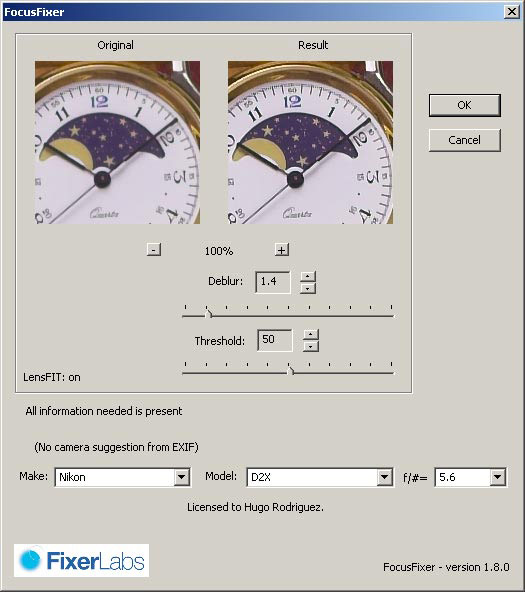Click the zoom in plus button

[282, 250]
